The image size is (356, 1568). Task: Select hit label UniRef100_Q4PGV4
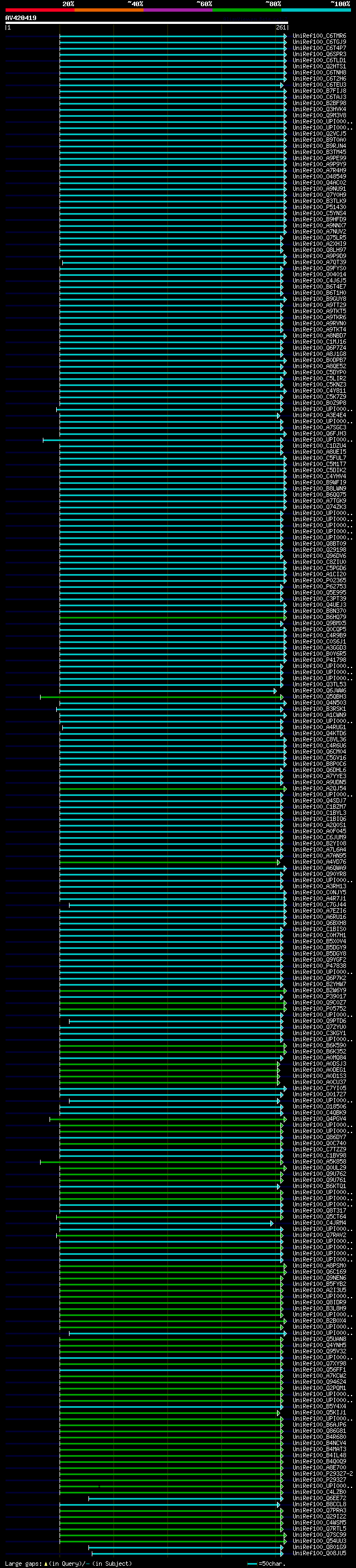(x=319, y=1119)
